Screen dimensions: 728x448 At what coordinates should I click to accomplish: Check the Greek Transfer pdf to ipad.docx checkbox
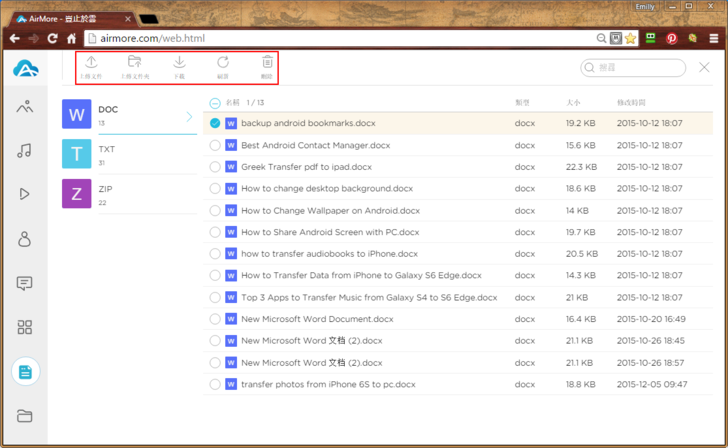click(215, 167)
